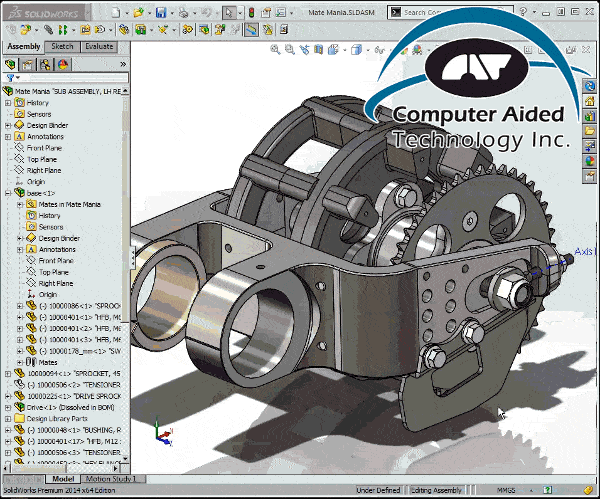
Task: Switch to the Sketch tab
Action: 62,47
